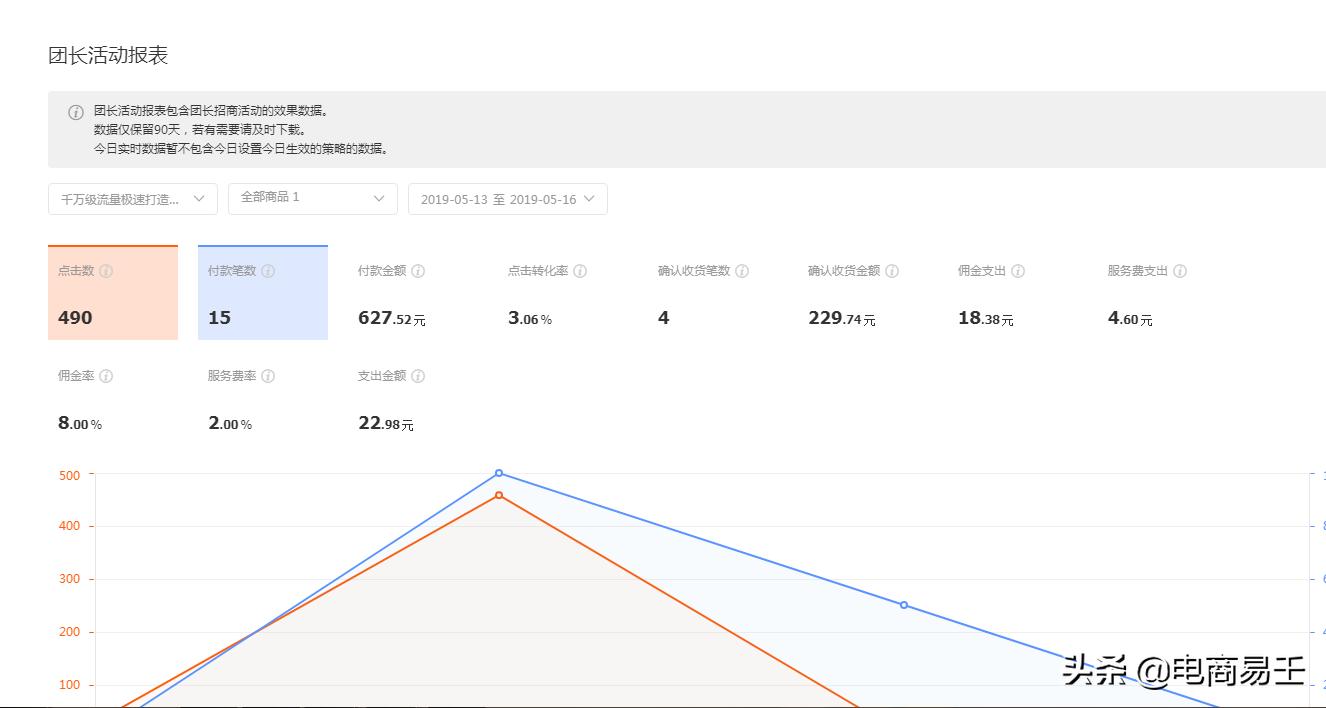Screen dimensions: 1326x708
Task: Open the 付款金额 tooltip info icon
Action: (418, 271)
